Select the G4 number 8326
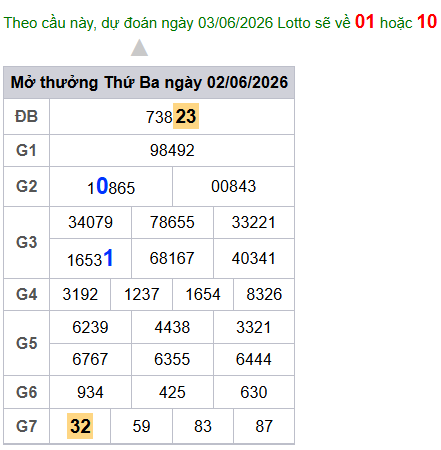The image size is (441, 450). point(264,294)
